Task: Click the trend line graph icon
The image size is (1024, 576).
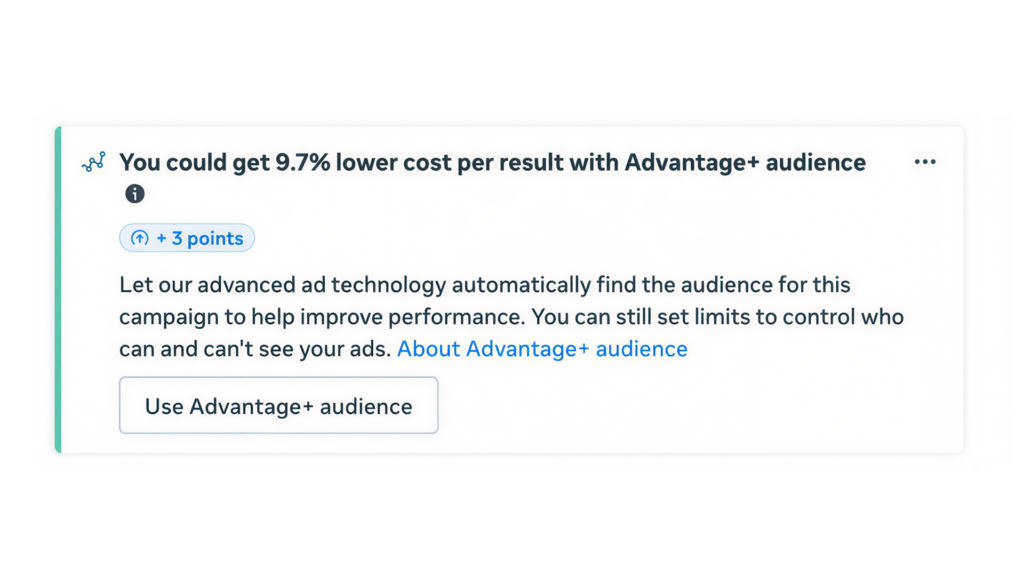Action: click(x=93, y=162)
